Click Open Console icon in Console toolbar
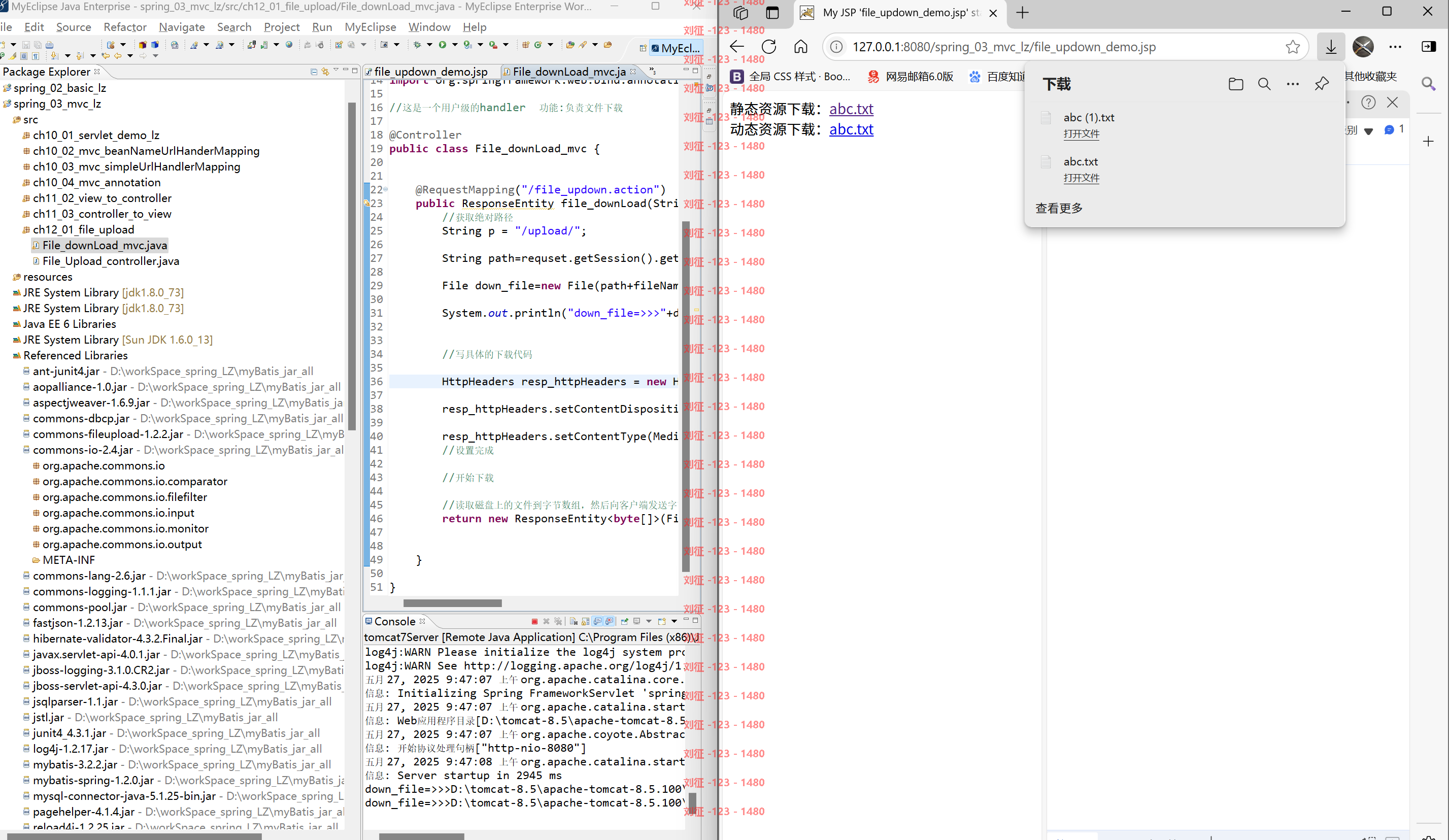This screenshot has width=1449, height=840. [662, 622]
